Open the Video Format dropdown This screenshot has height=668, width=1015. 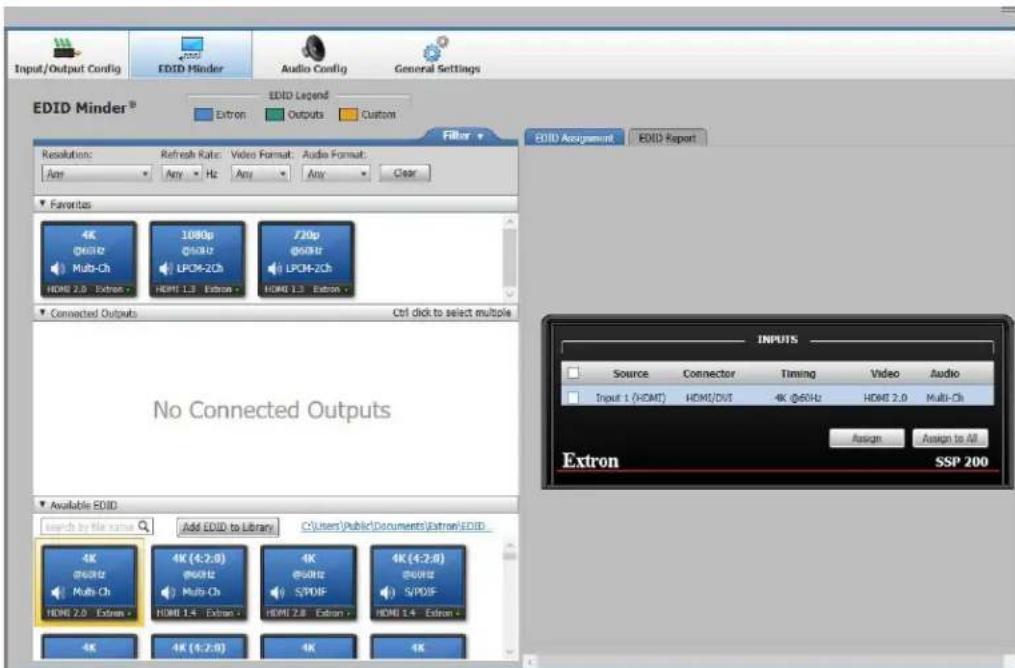pyautogui.click(x=260, y=173)
